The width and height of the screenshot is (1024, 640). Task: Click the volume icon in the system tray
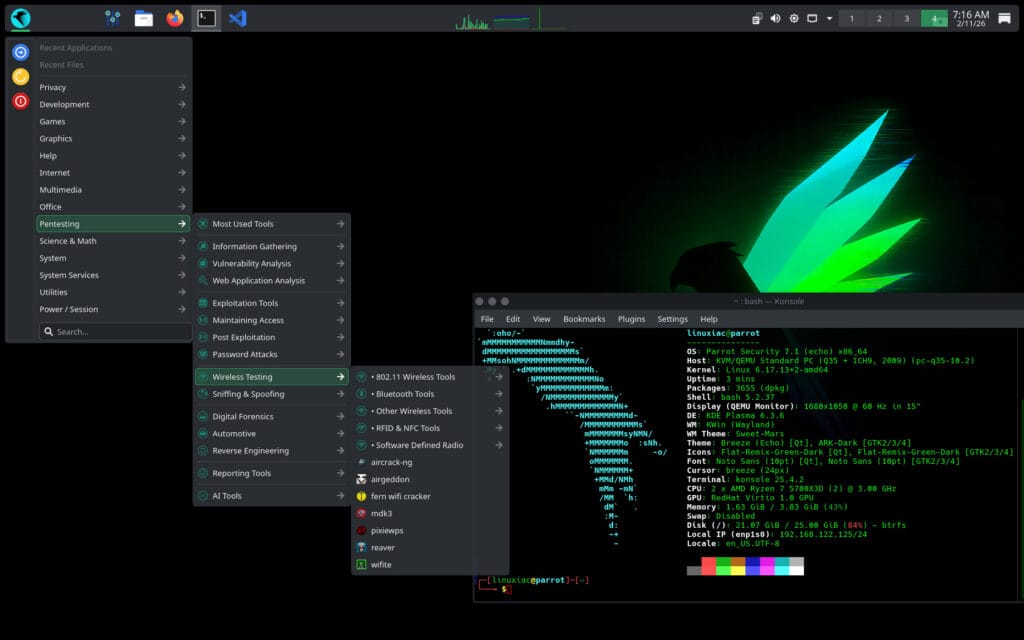(775, 17)
